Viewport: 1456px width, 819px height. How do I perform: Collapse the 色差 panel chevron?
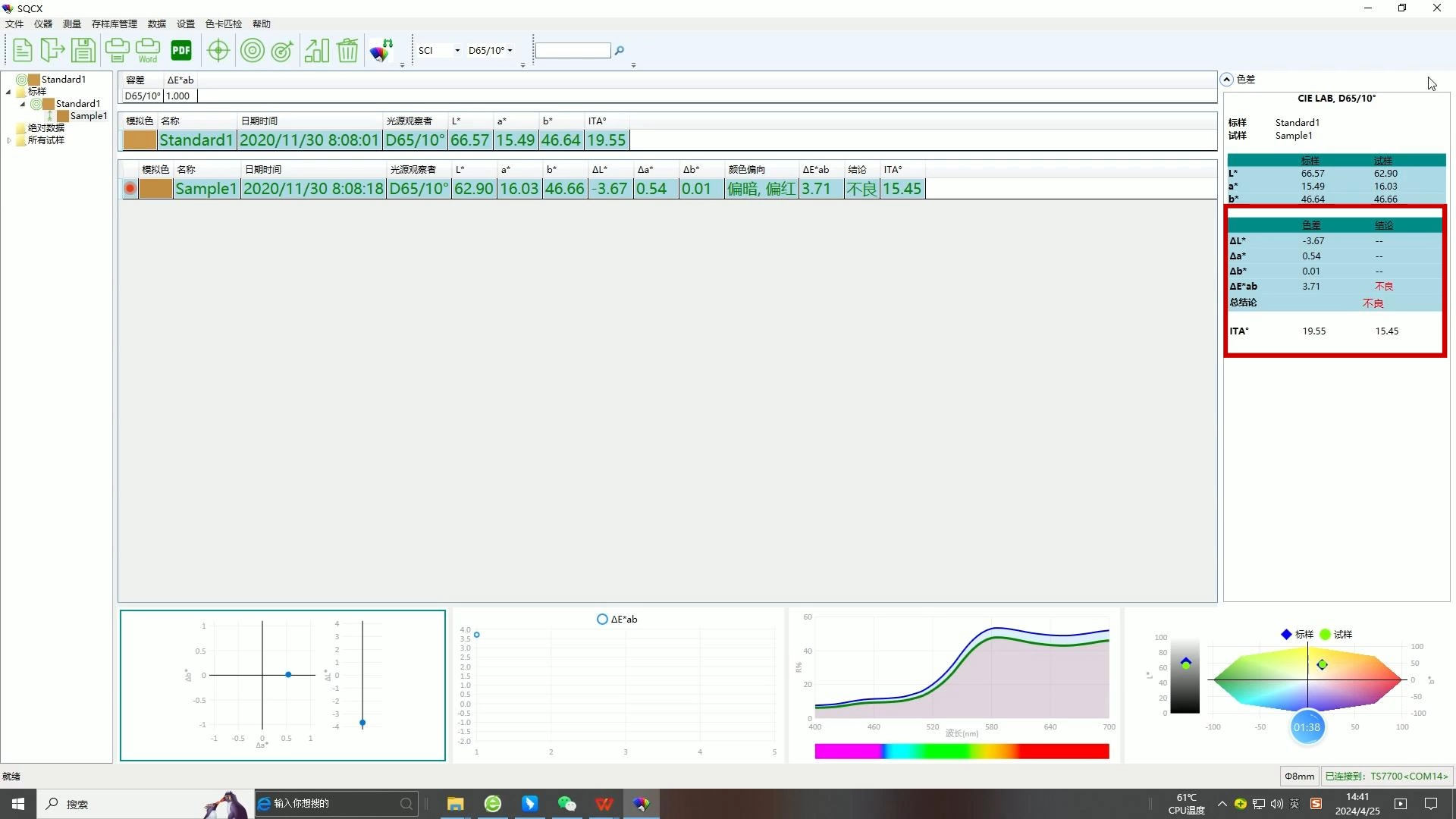pyautogui.click(x=1226, y=80)
